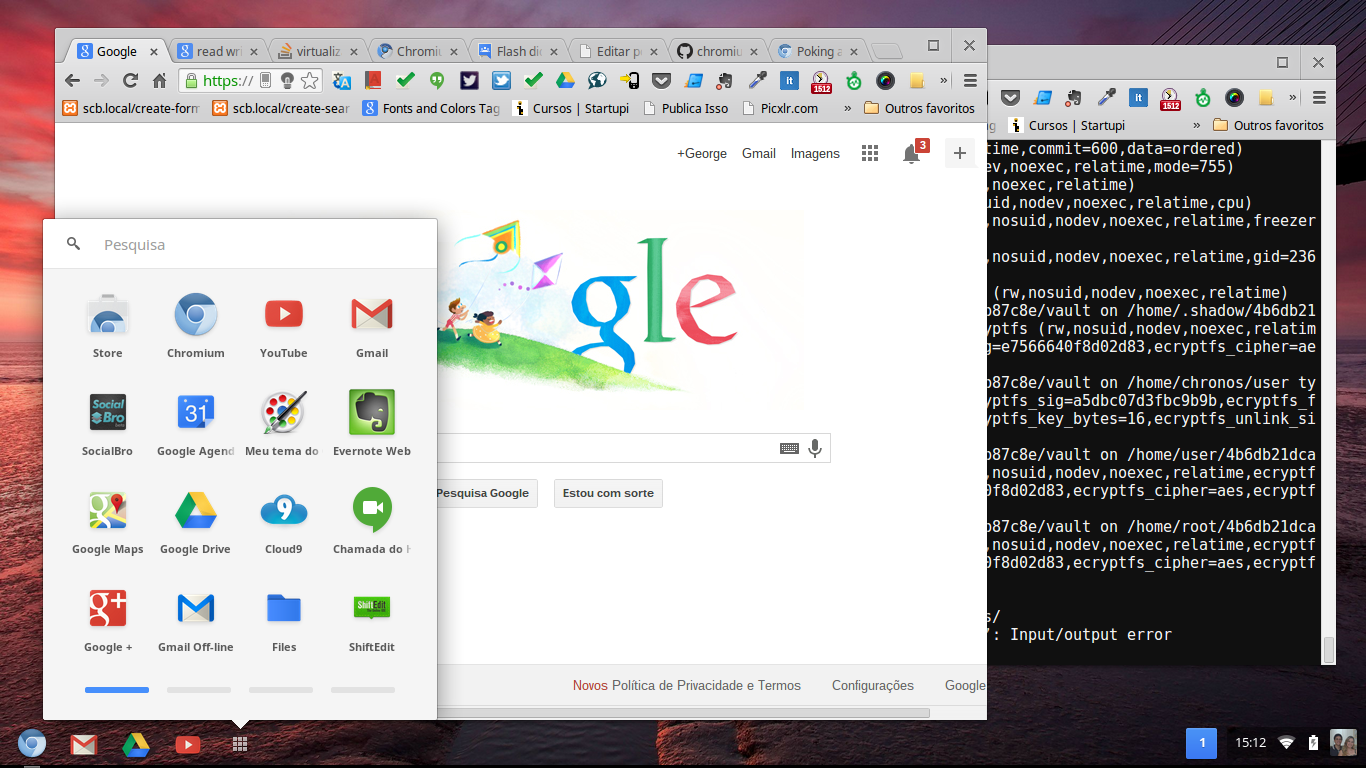Click the Estou com sorte button
Image resolution: width=1366 pixels, height=768 pixels.
pos(608,493)
